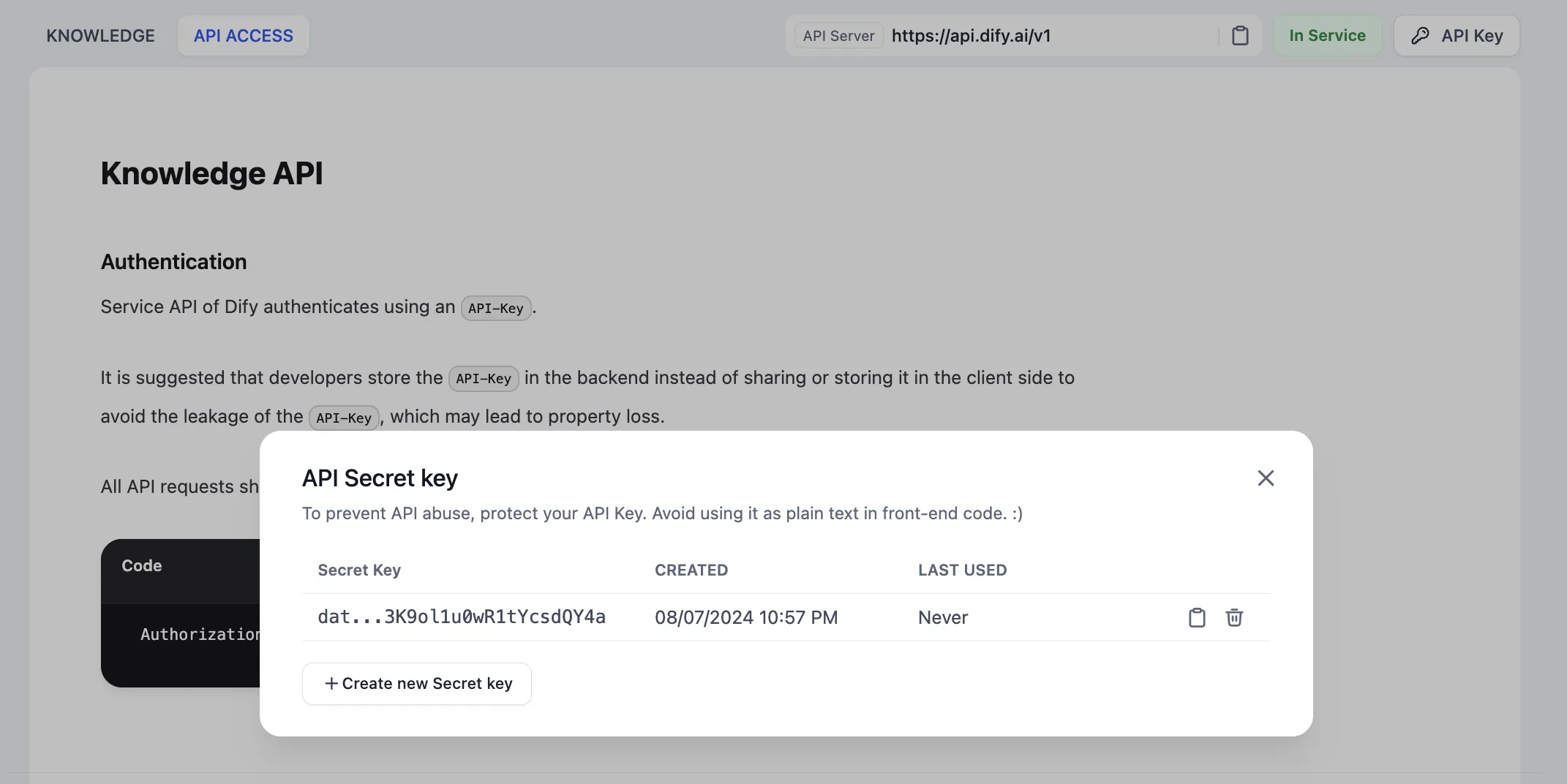
Task: Select the masked secret key value
Action: click(461, 617)
